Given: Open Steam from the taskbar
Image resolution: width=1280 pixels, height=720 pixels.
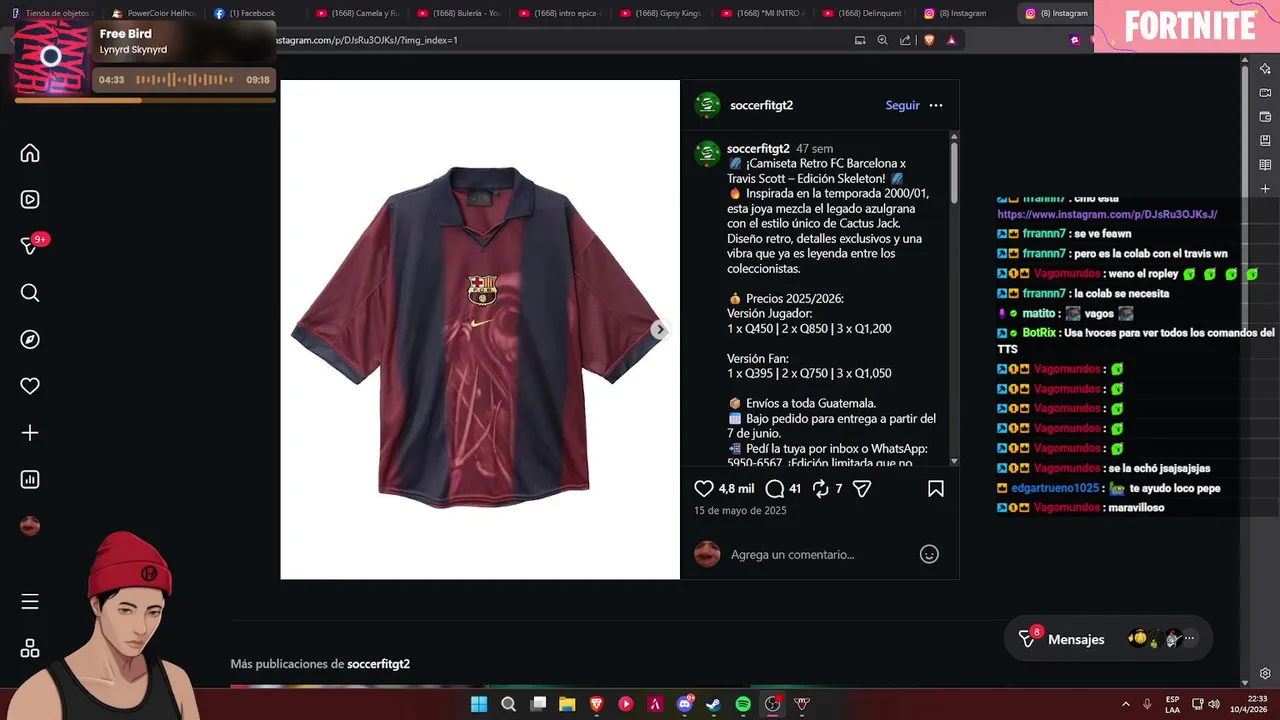Looking at the screenshot, I should tap(713, 704).
